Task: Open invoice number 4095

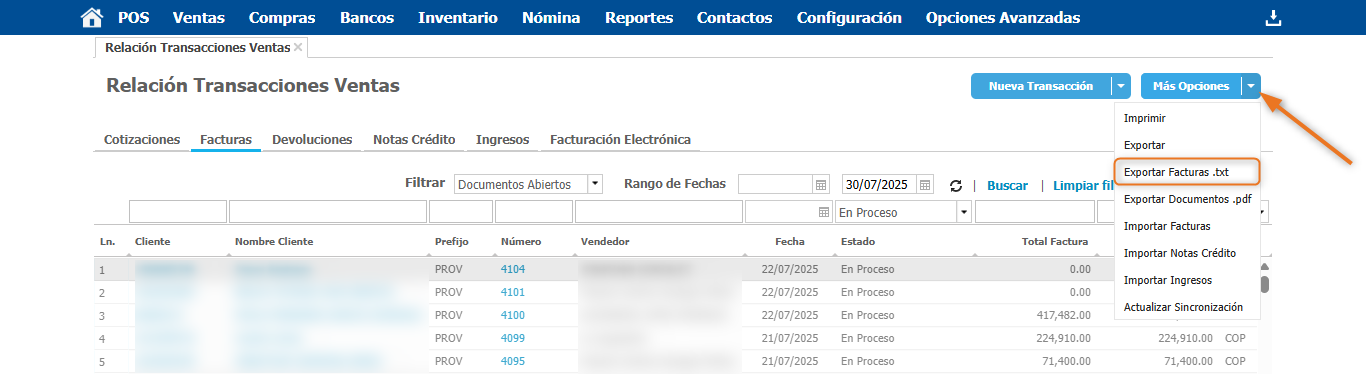Action: pos(513,362)
